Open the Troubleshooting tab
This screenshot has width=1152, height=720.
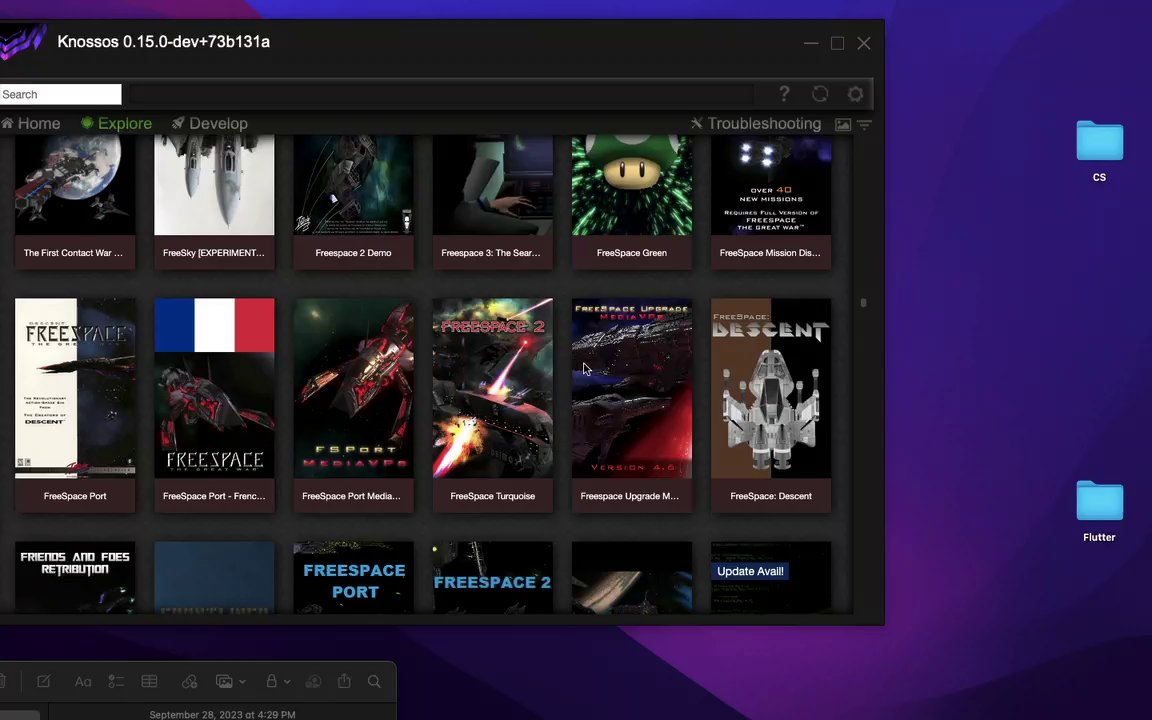(x=756, y=123)
